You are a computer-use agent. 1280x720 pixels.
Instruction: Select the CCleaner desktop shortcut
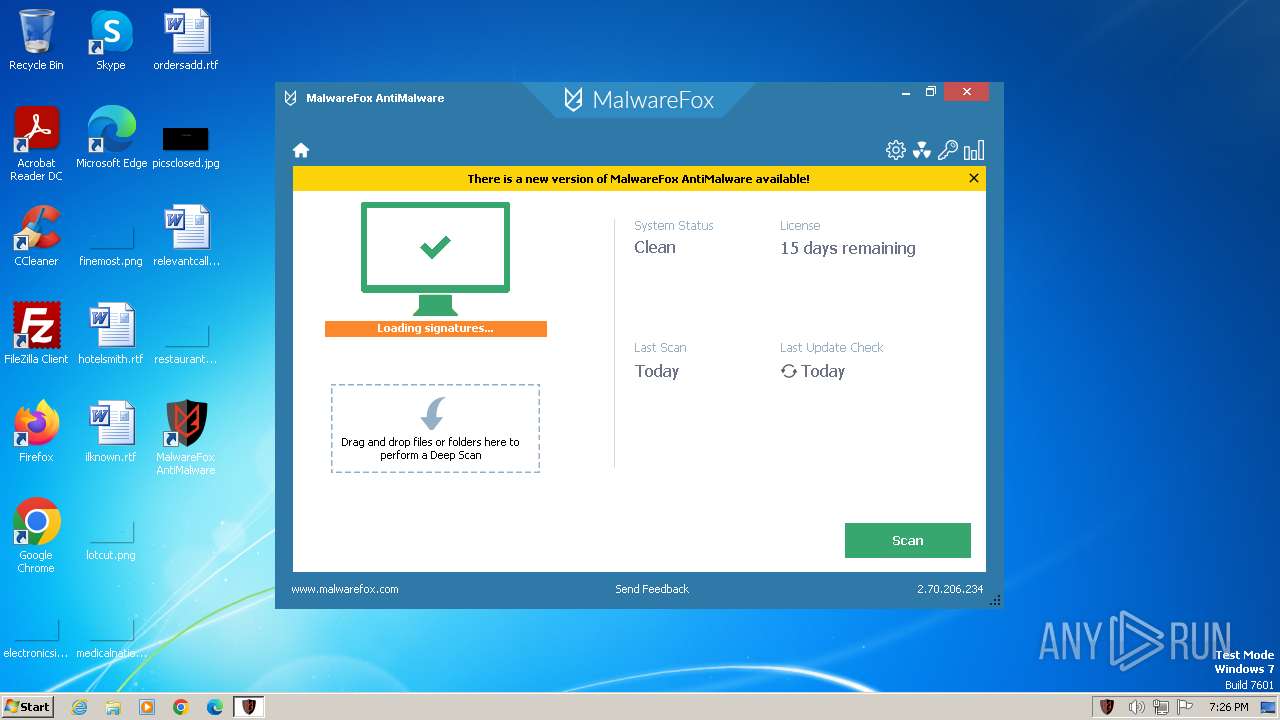click(36, 236)
